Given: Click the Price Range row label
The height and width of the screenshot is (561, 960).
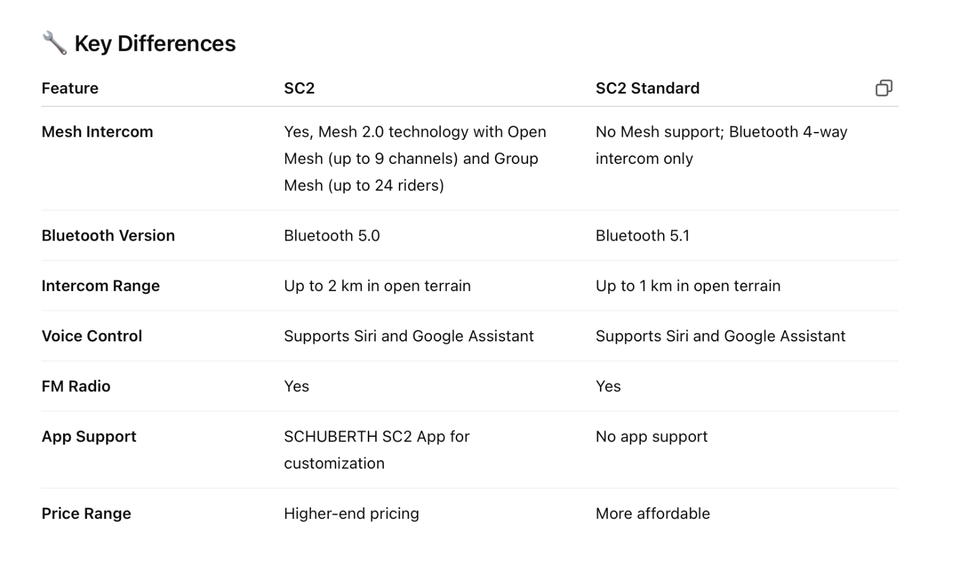Looking at the screenshot, I should 86,514.
